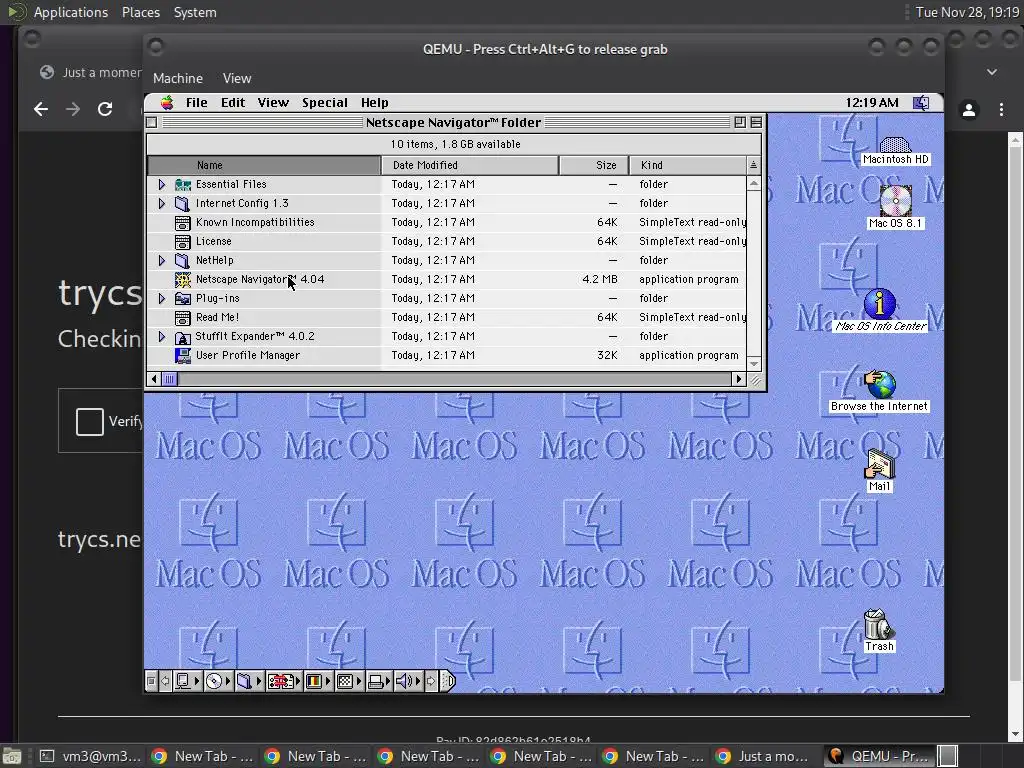Expand the NetHelp folder triangle
The image size is (1024, 768).
(x=162, y=261)
